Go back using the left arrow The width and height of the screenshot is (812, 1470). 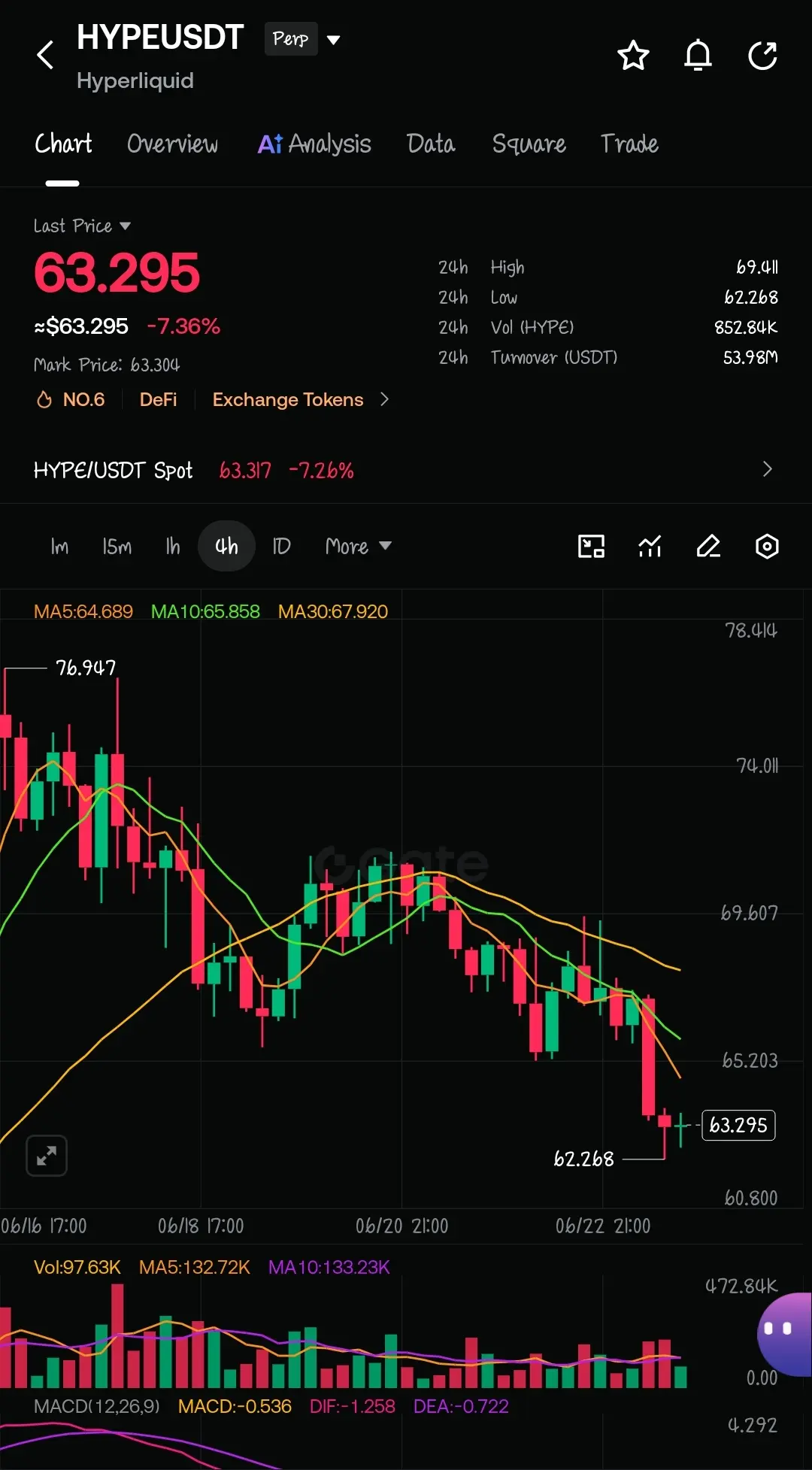tap(45, 55)
